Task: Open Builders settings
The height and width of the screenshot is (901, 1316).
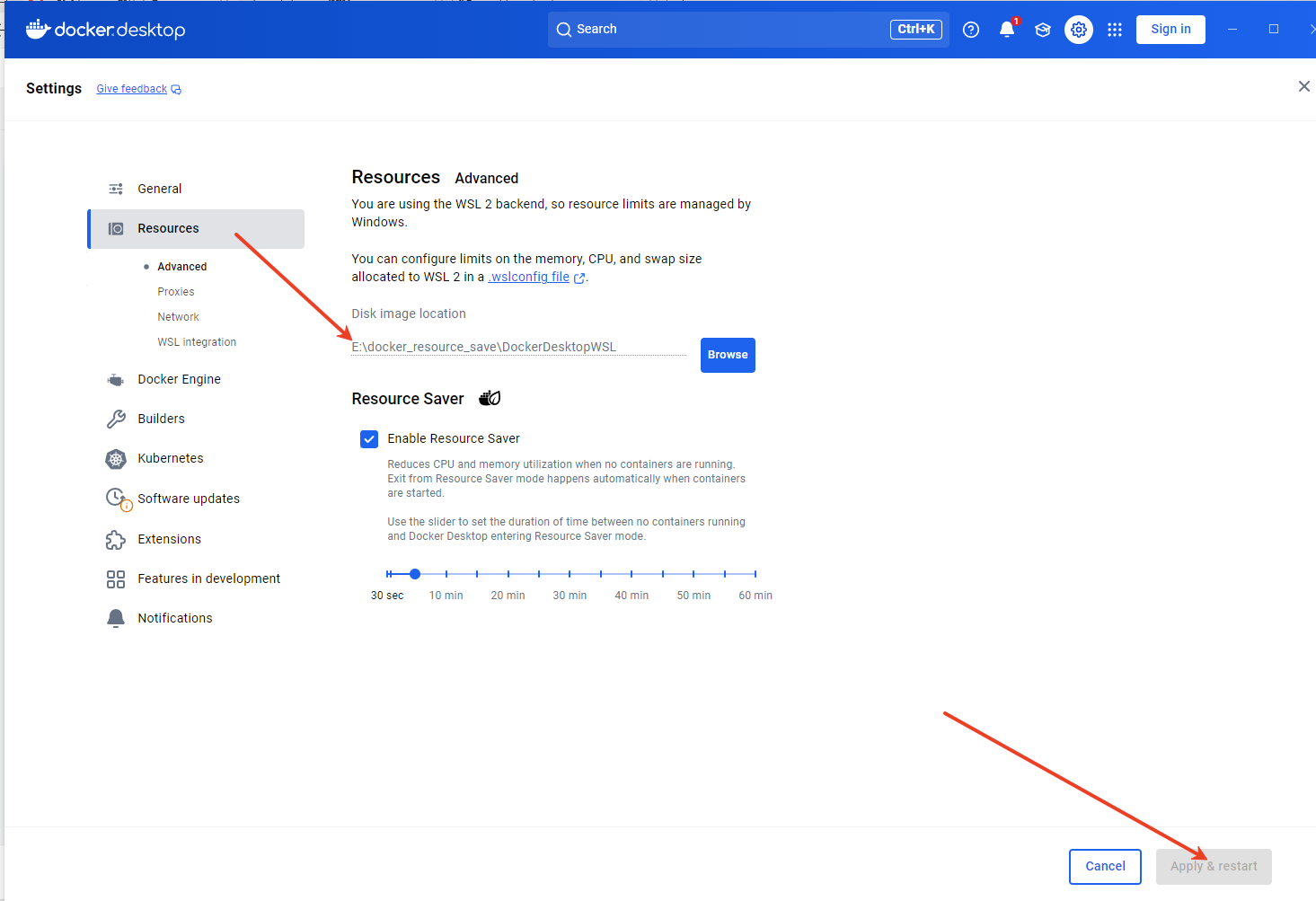Action: 161,419
